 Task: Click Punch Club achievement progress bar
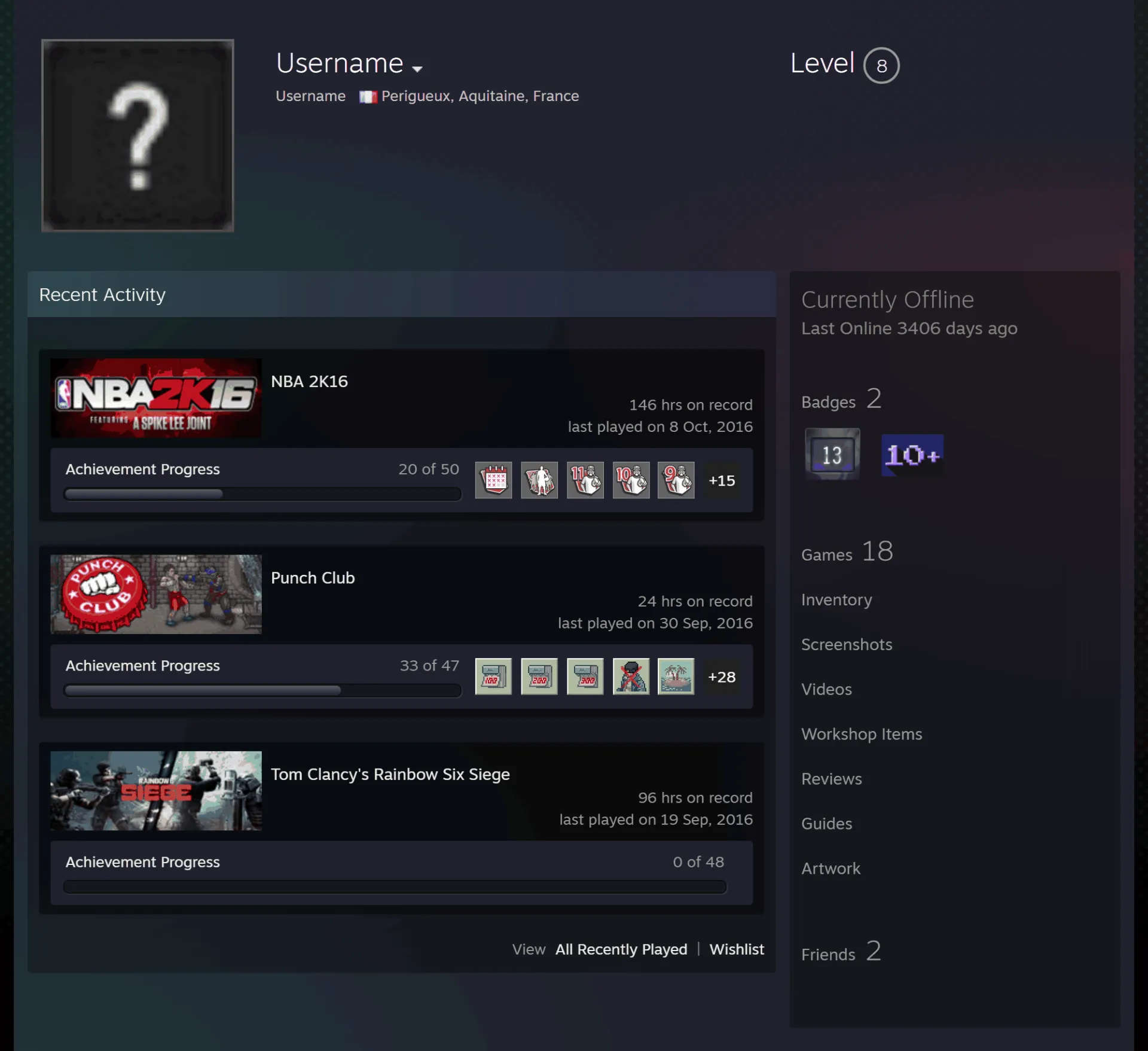click(x=262, y=690)
